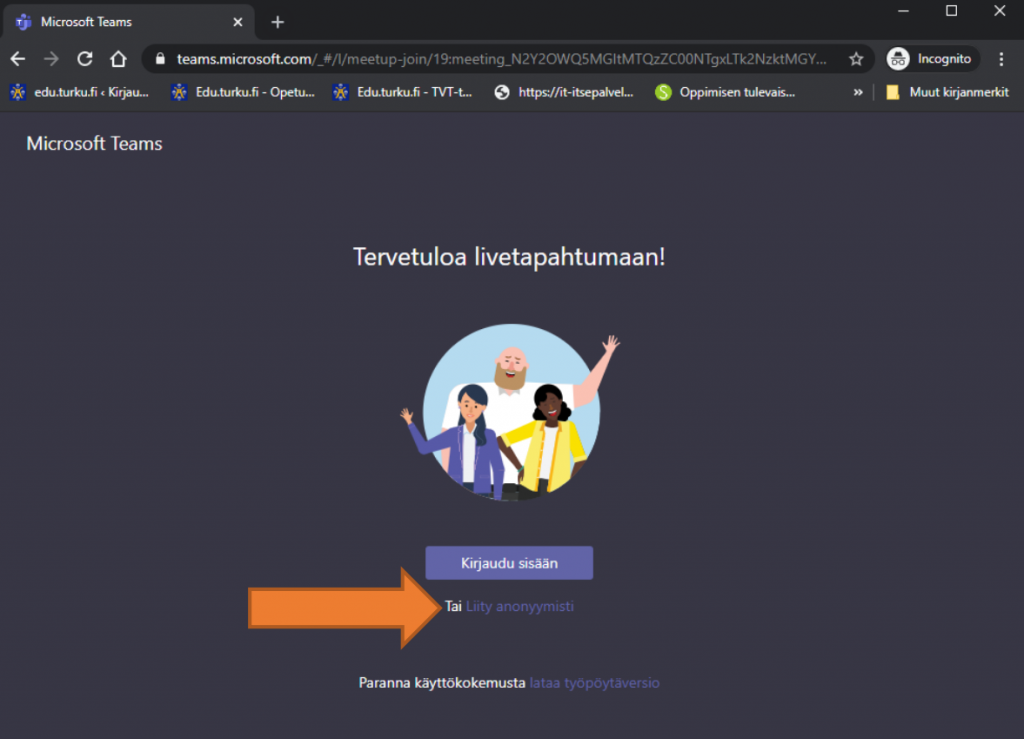Click the waving people illustration
Viewport: 1024px width, 739px height.
tap(510, 413)
